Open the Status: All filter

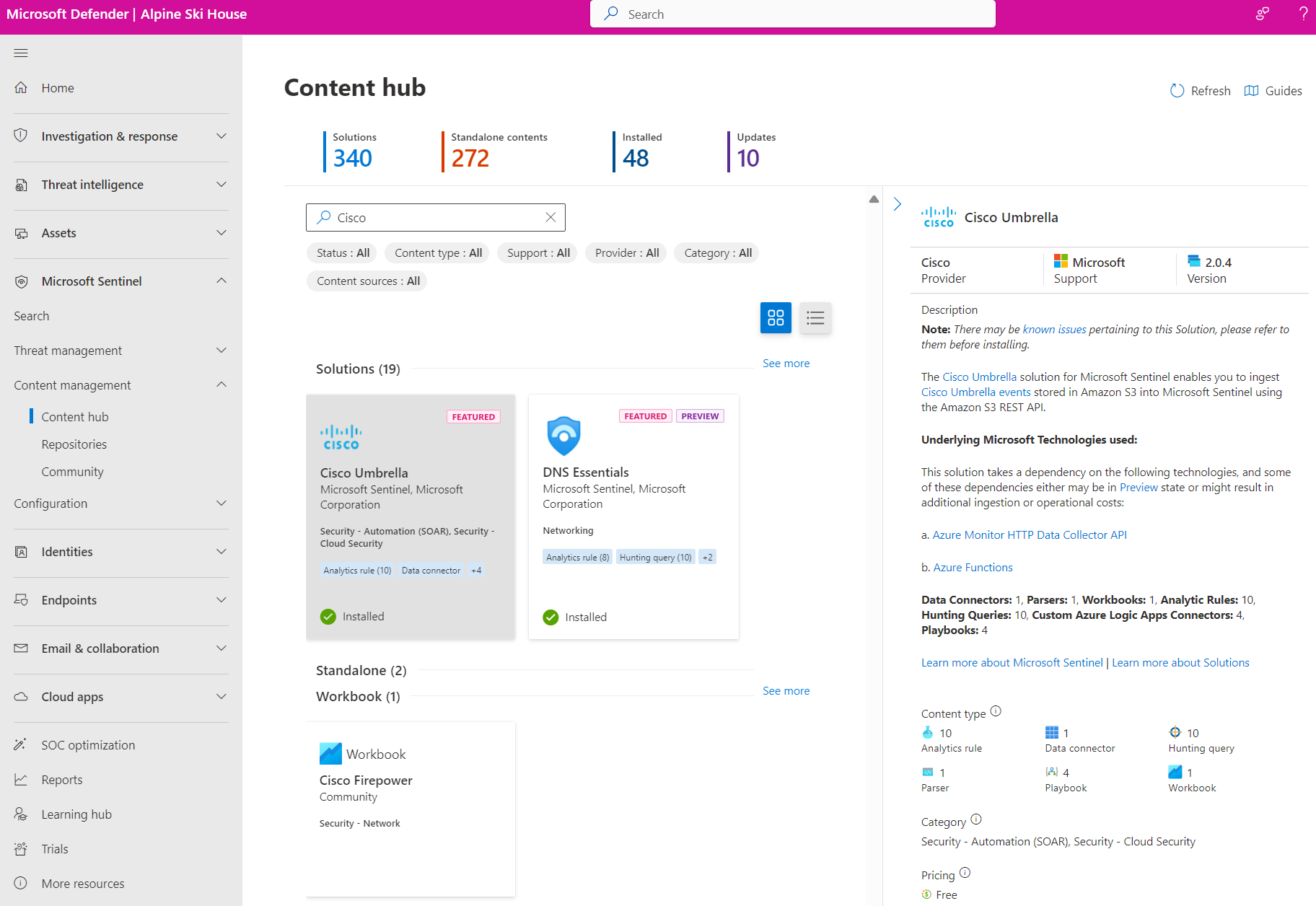point(343,253)
